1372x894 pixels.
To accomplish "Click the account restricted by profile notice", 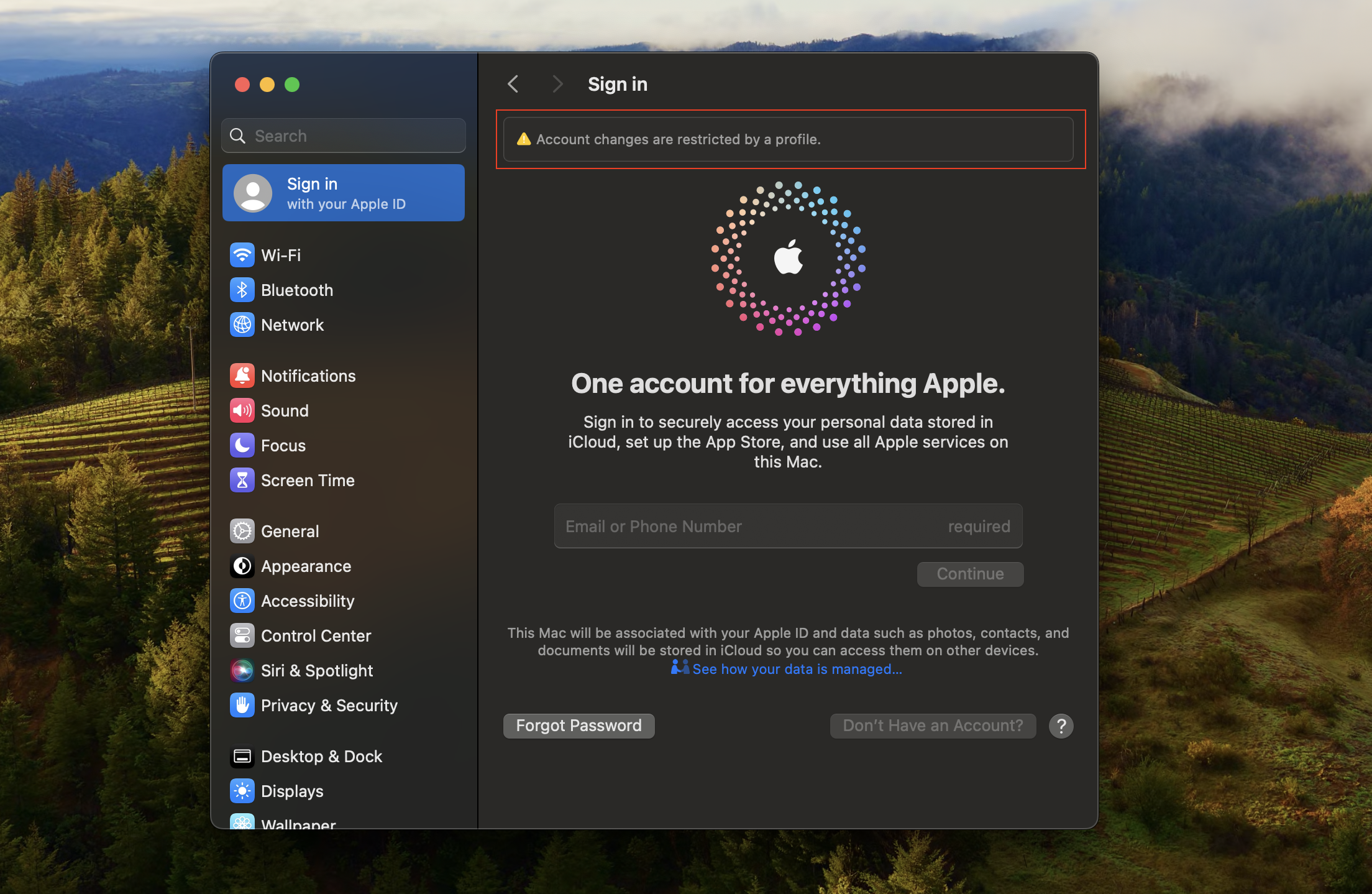I will click(788, 139).
